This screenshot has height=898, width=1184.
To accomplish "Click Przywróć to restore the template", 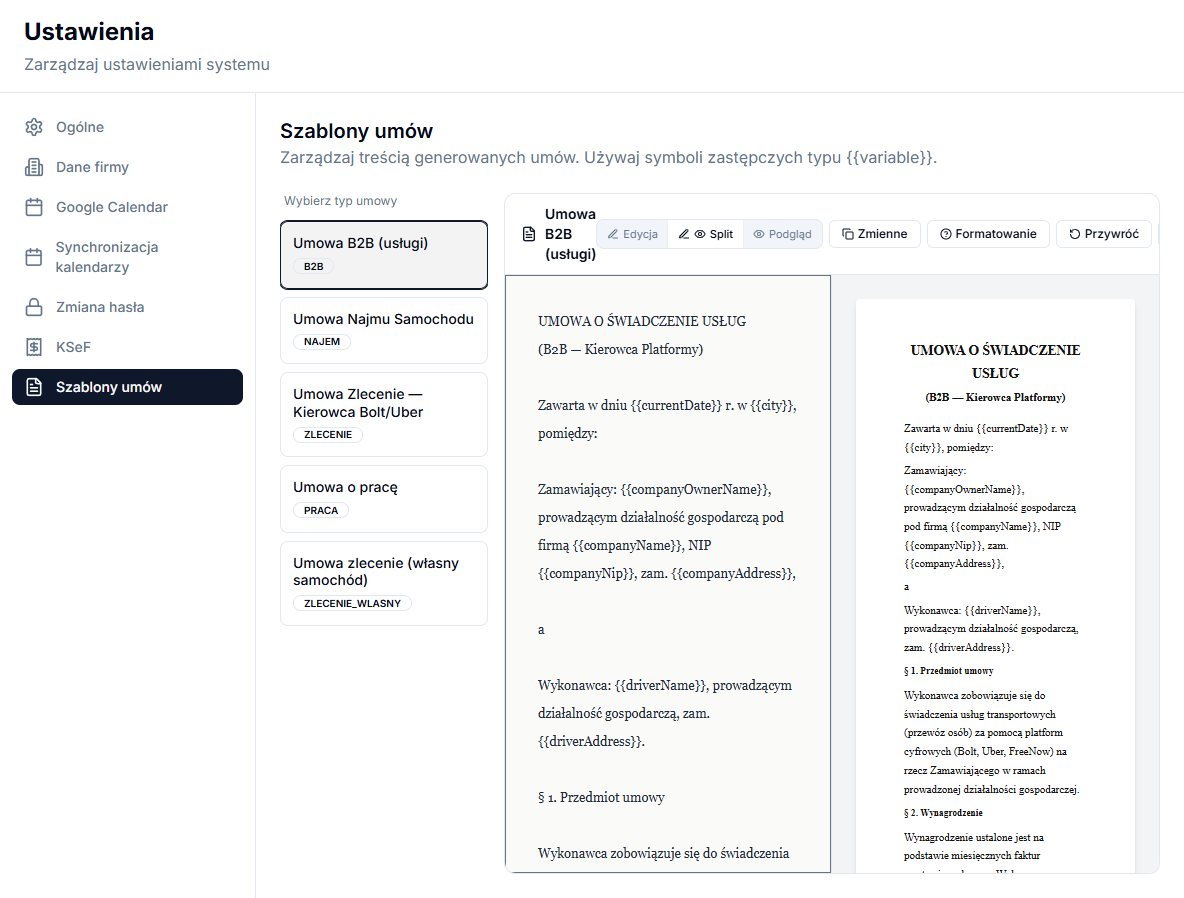I will (x=1103, y=234).
